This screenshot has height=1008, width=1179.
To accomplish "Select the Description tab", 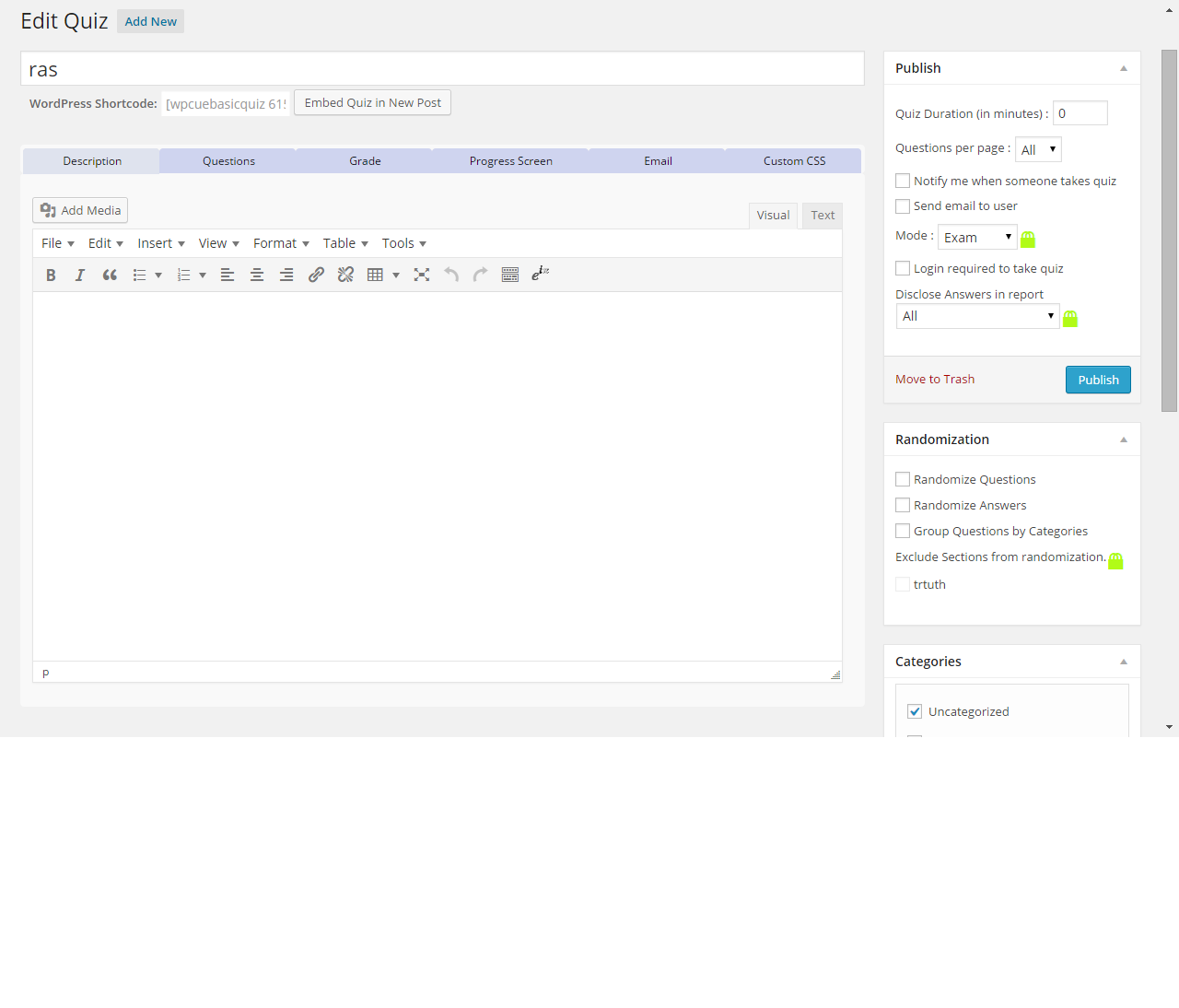I will pos(92,160).
